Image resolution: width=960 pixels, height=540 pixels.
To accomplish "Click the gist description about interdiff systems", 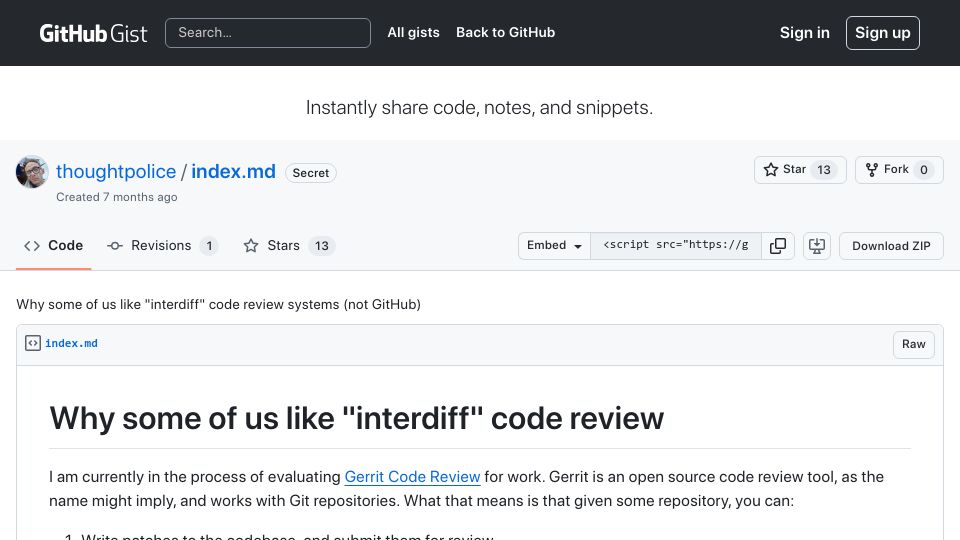I will tap(219, 304).
